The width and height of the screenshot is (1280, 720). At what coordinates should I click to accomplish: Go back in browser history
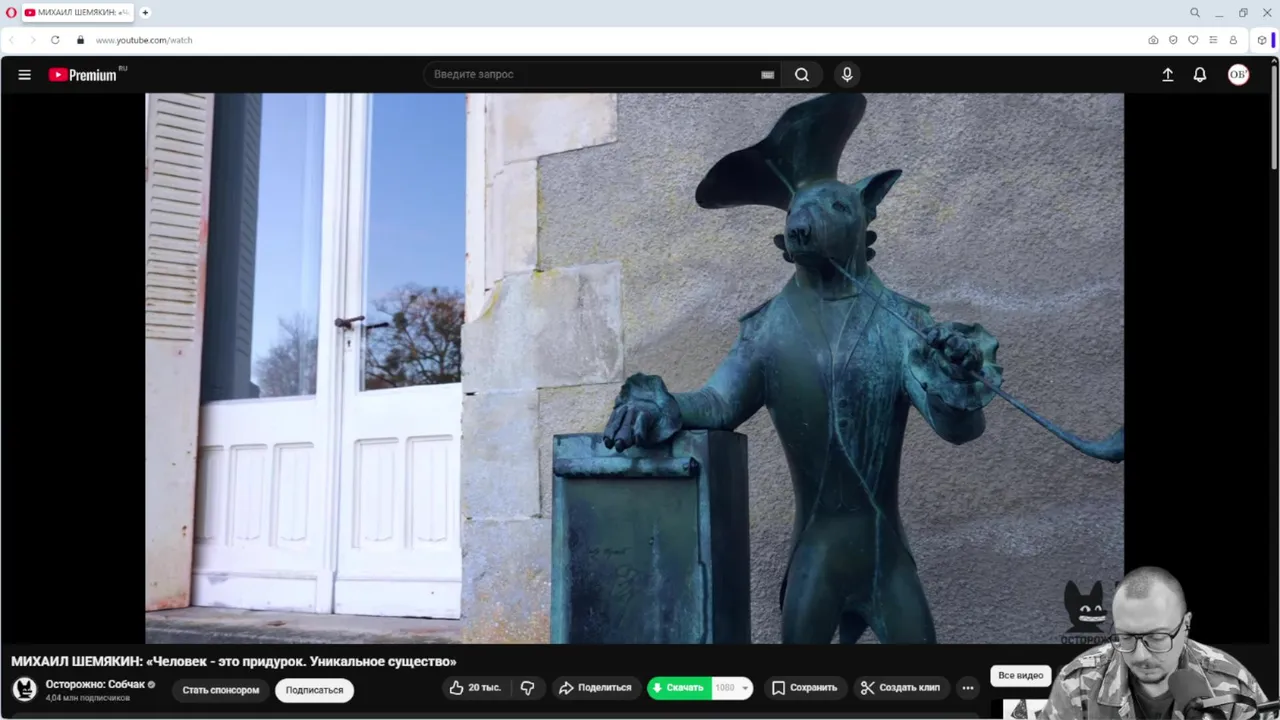[x=12, y=40]
